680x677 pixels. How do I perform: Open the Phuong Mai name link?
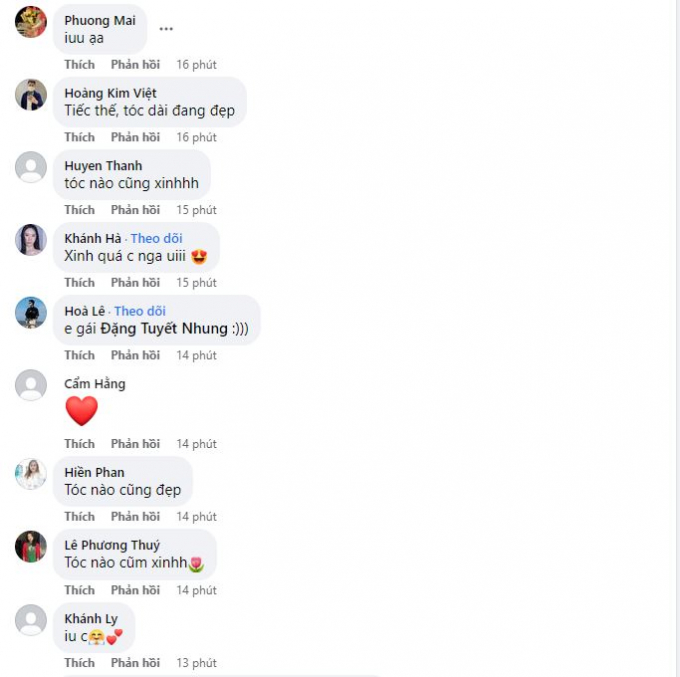coord(100,21)
